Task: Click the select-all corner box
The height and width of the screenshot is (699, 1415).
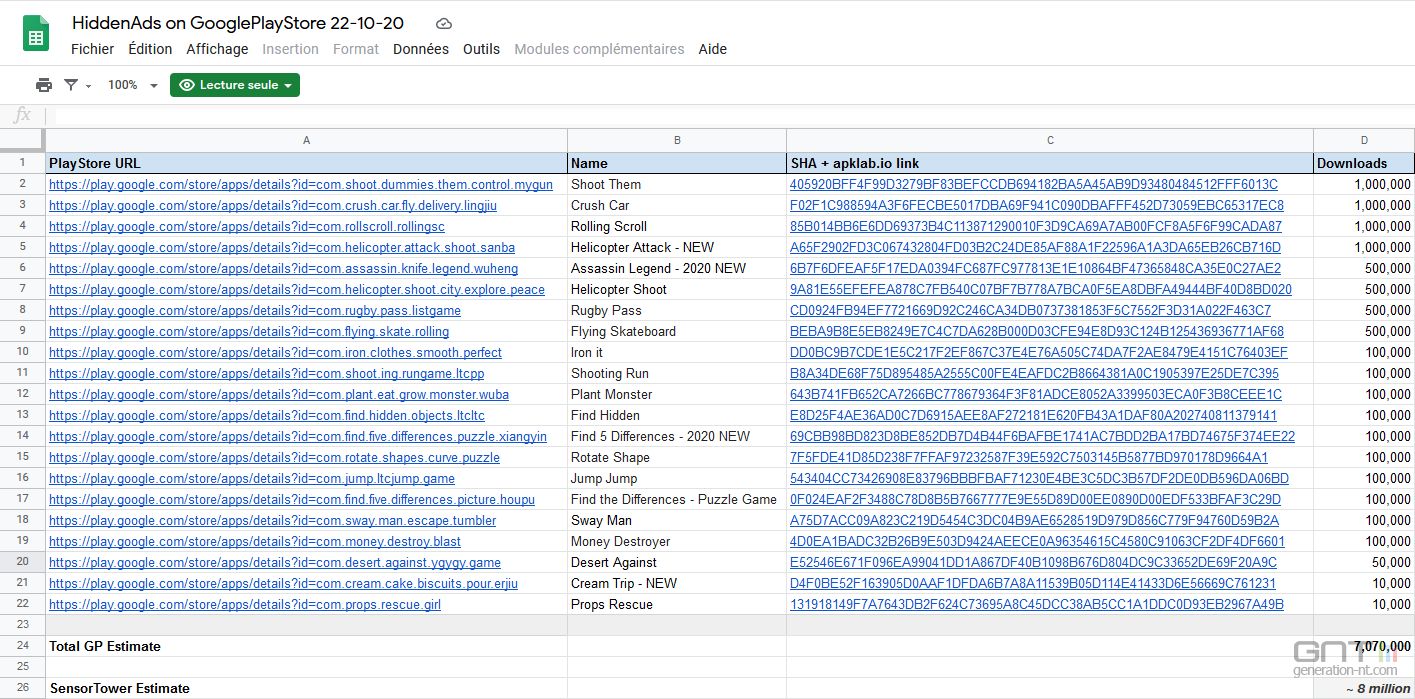Action: click(x=22, y=140)
